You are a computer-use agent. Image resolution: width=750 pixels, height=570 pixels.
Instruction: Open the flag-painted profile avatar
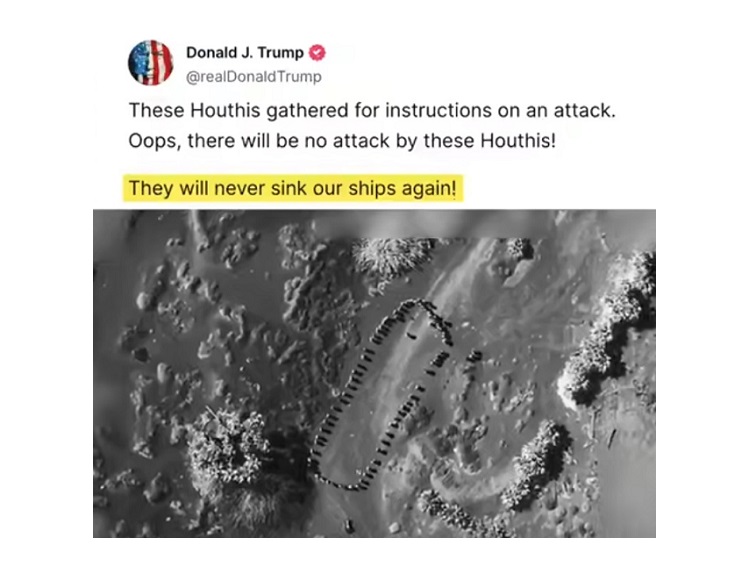(150, 63)
